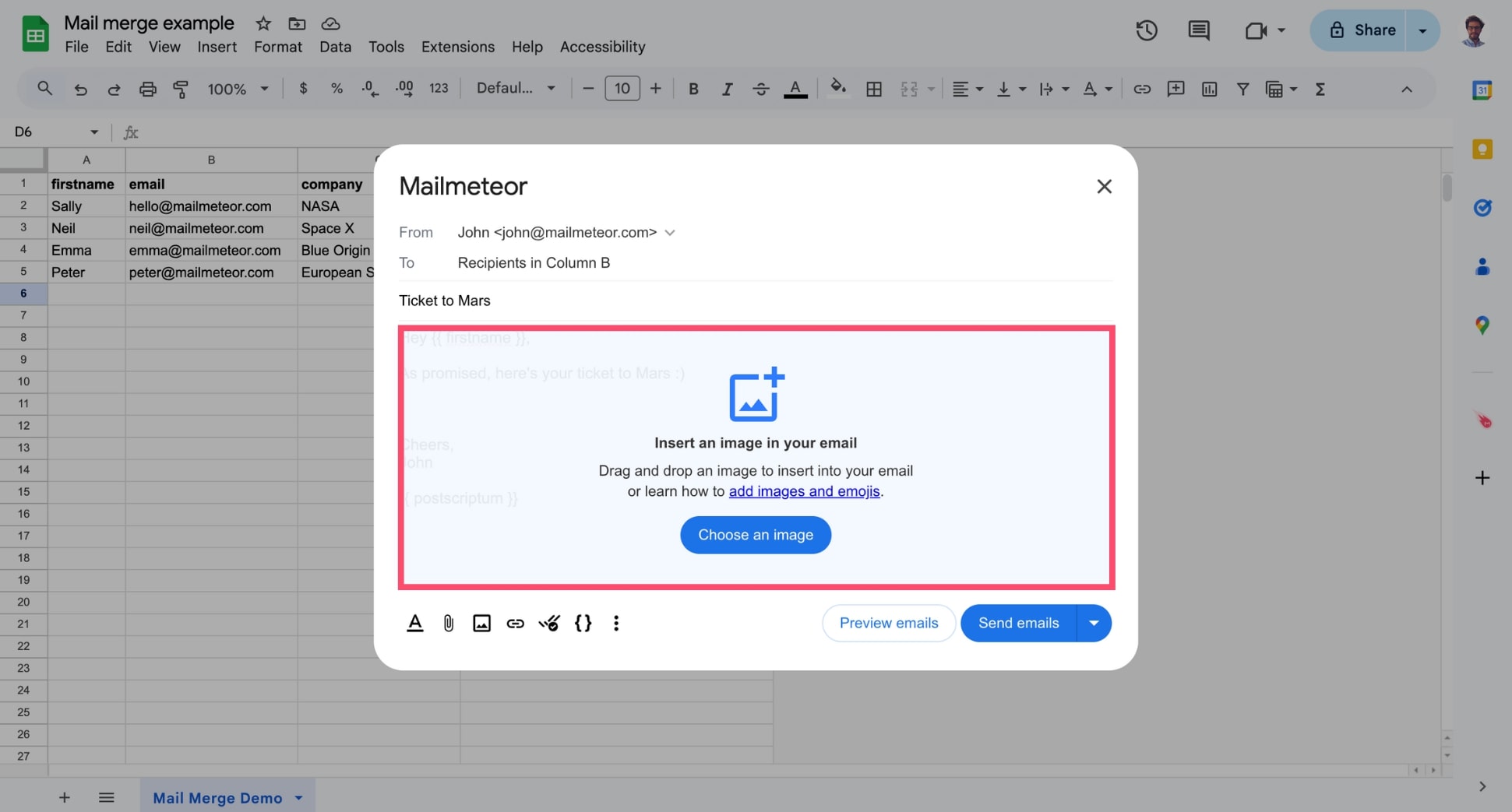The width and height of the screenshot is (1512, 812).
Task: Click the tracking checkmark icon in Mailmeteor
Action: [549, 623]
